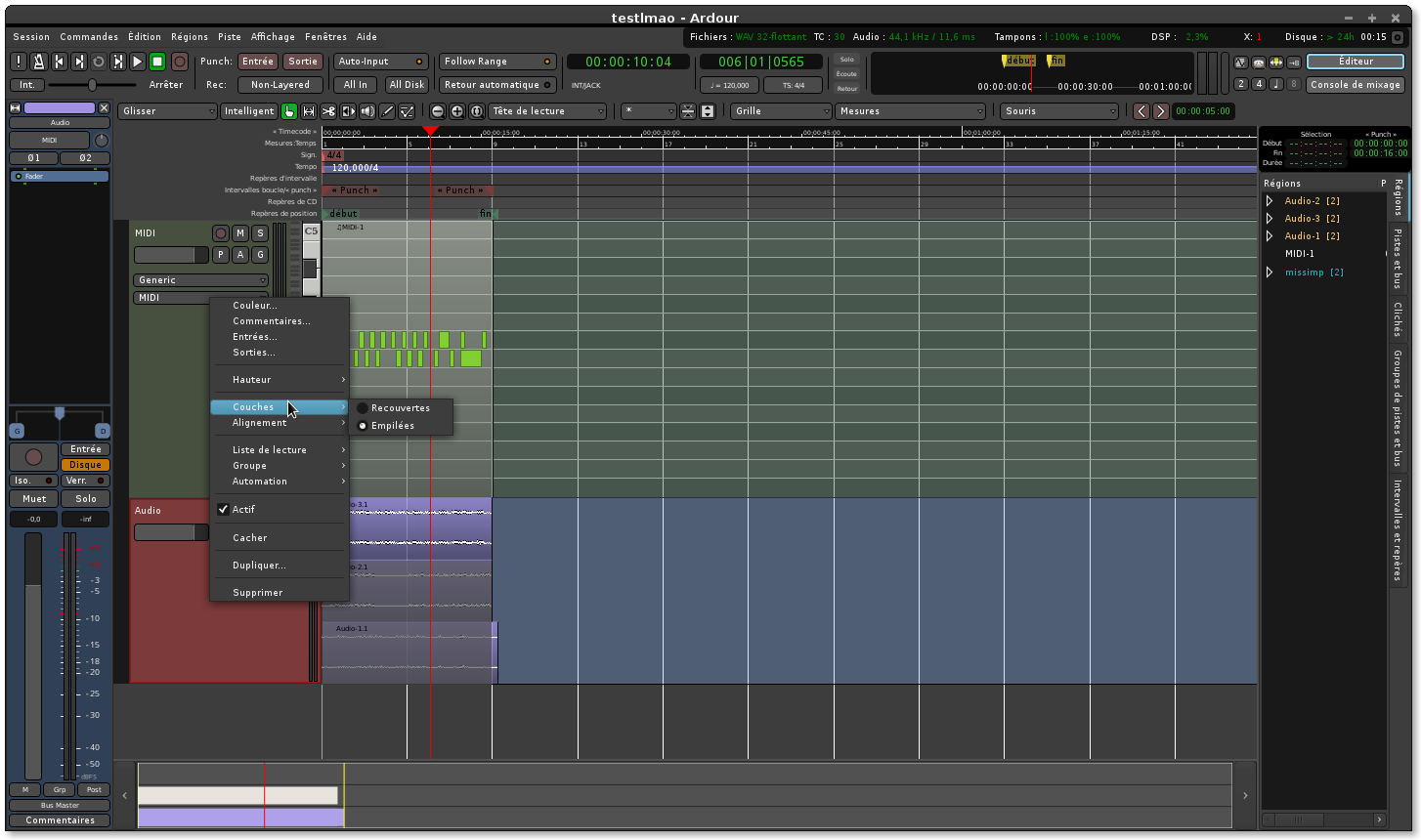Viewport: 1421px width, 840px height.
Task: Click the shuttle speed slider near Arrêter
Action: [x=92, y=85]
